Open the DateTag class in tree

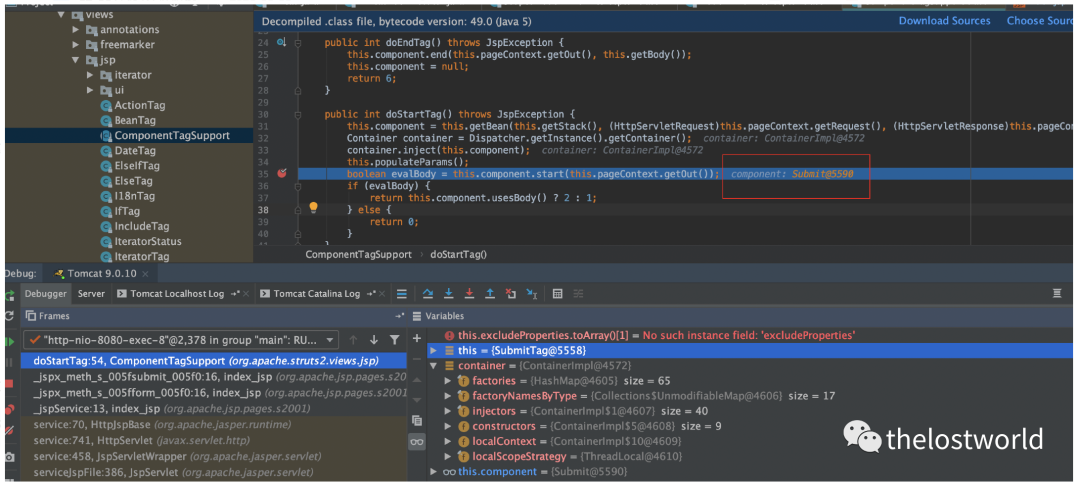[x=134, y=150]
